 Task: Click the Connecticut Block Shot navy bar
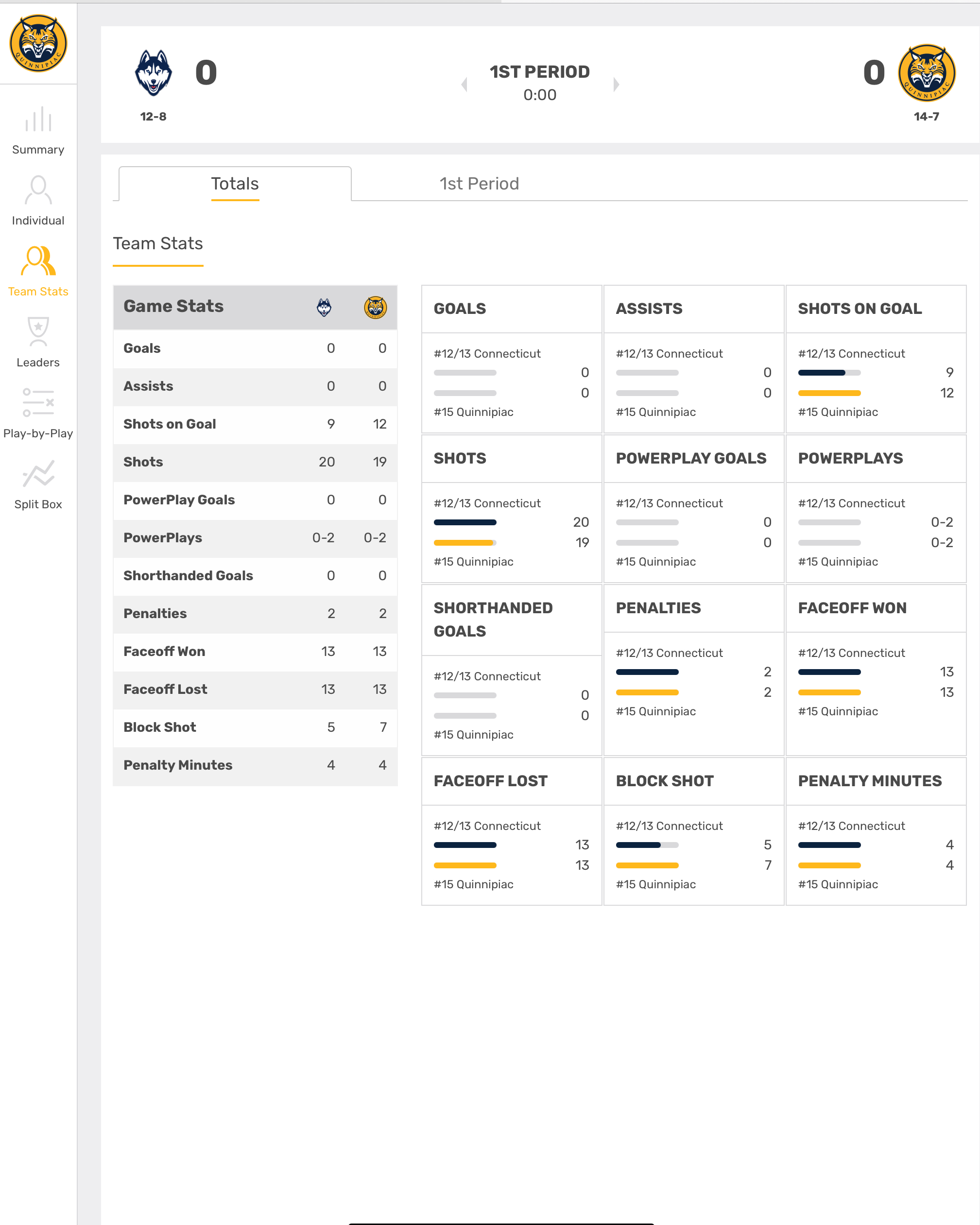(638, 845)
